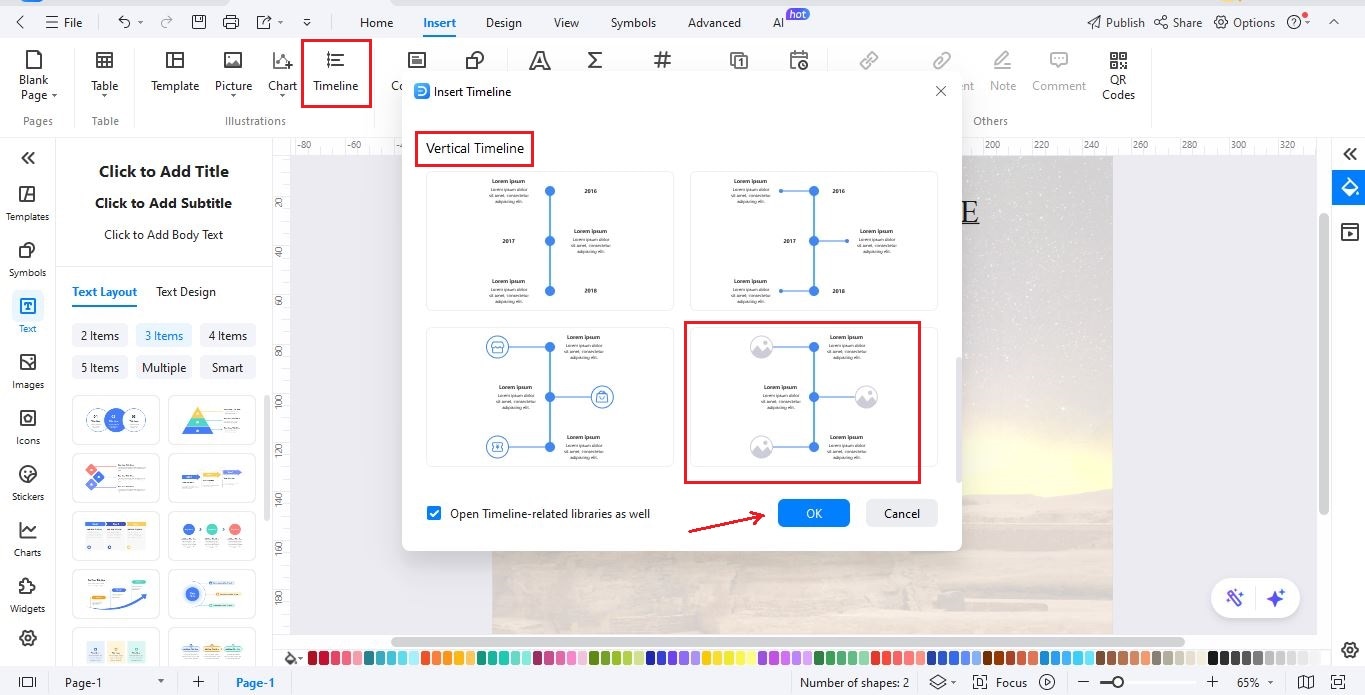Viewport: 1365px width, 695px height.
Task: Open the 65% zoom level dropdown
Action: coord(1254,682)
